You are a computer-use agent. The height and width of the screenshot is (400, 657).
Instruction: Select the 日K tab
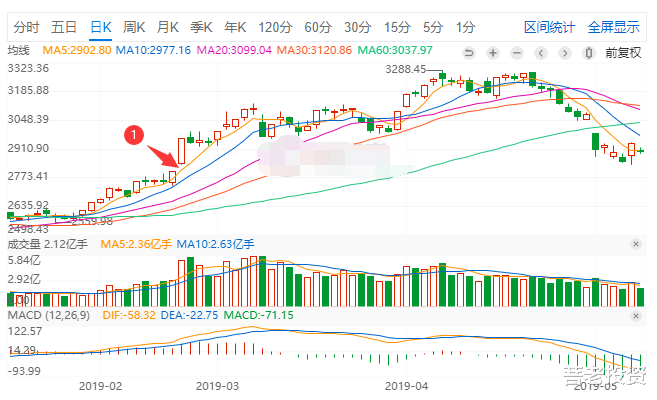pyautogui.click(x=101, y=27)
